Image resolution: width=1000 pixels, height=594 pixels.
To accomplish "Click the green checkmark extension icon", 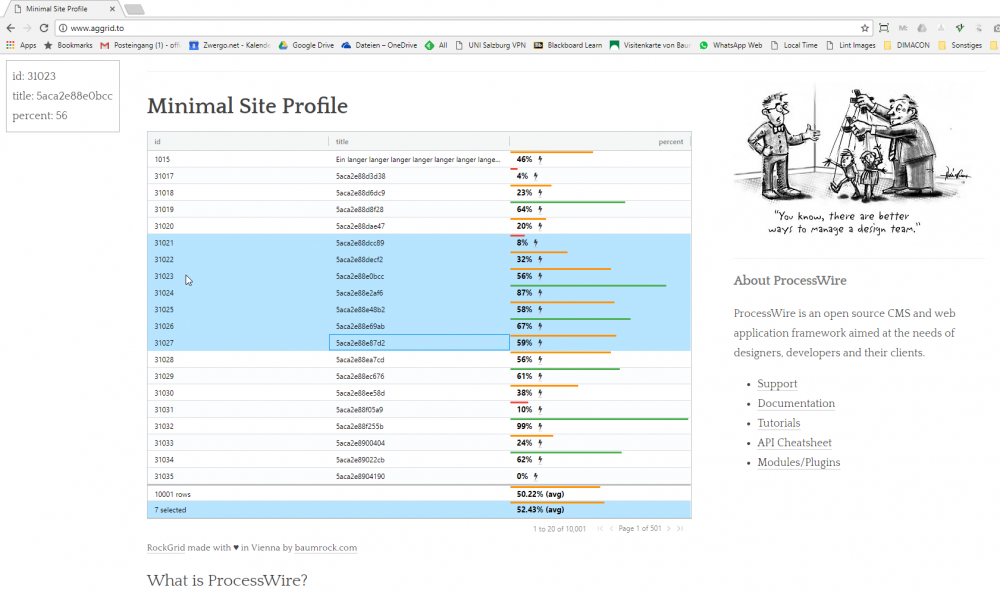I will coord(960,28).
